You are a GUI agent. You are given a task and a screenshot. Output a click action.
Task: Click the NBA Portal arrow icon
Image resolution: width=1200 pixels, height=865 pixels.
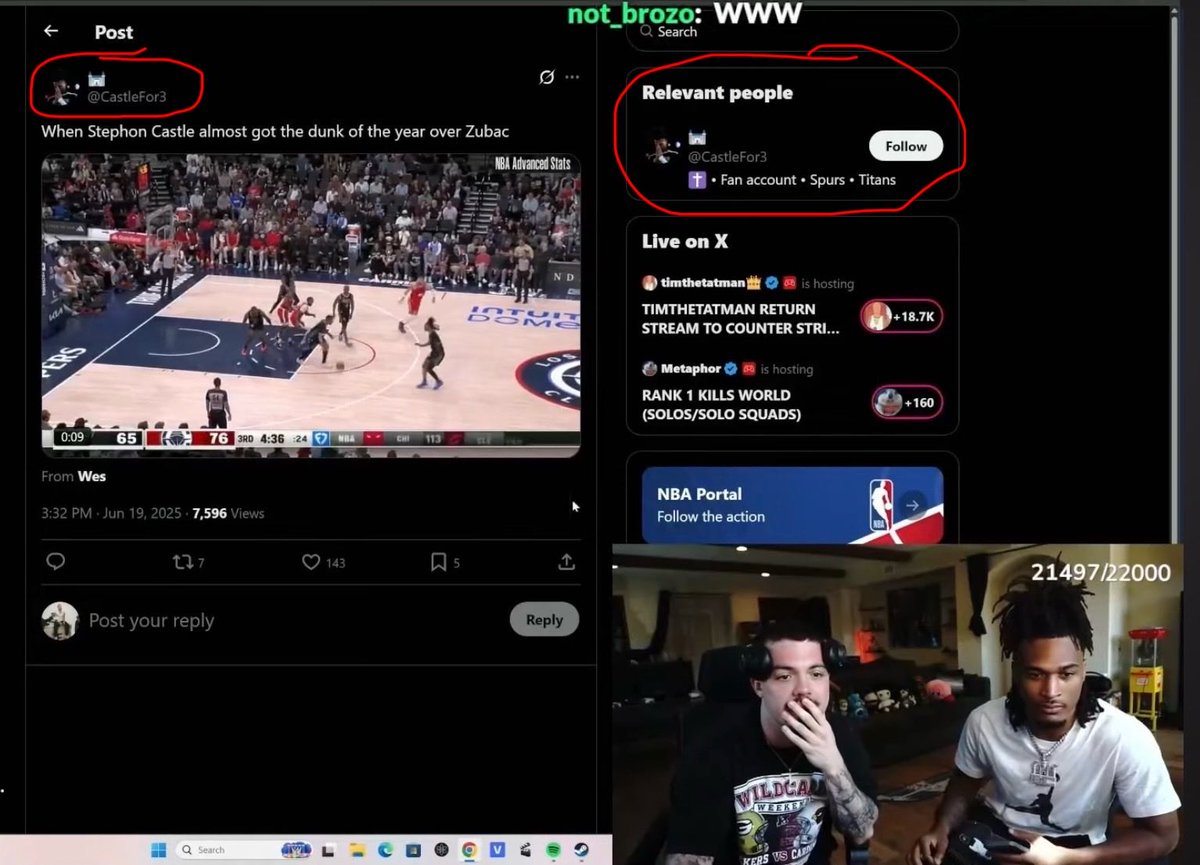[912, 506]
